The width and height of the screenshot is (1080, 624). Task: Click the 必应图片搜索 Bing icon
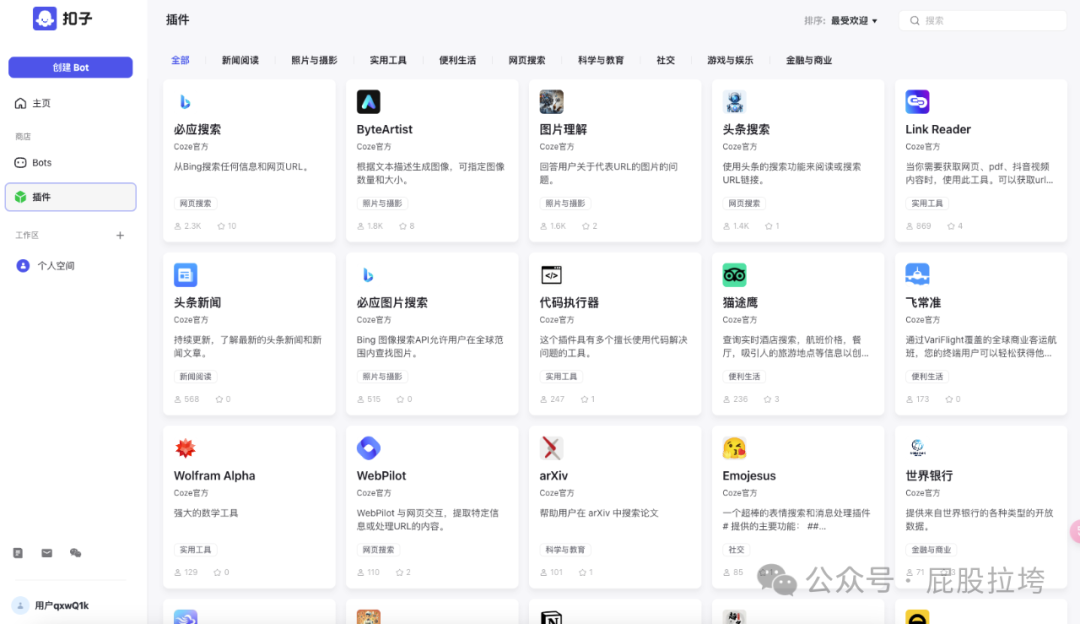[x=368, y=275]
